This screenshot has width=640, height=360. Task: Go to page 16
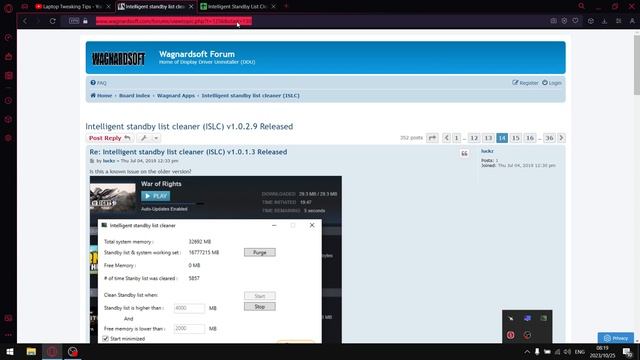coord(530,138)
